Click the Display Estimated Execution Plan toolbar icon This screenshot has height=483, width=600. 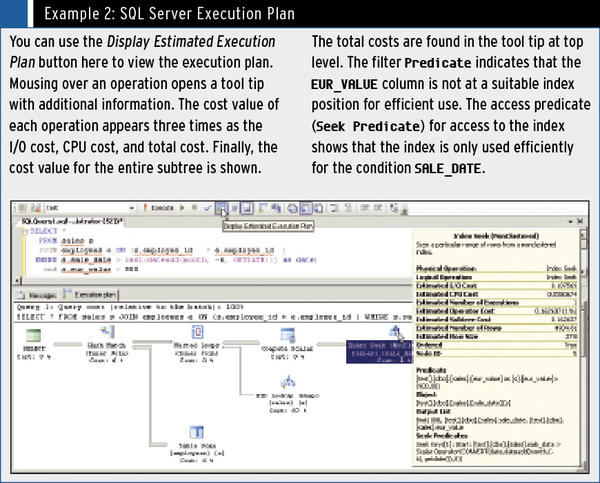(x=222, y=209)
